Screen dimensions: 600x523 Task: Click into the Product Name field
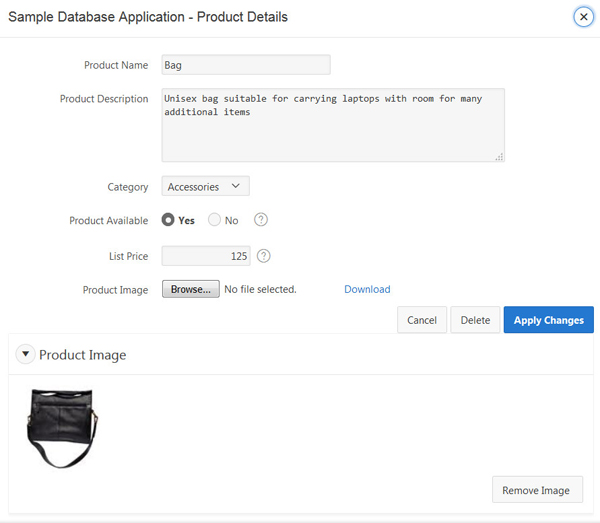pos(246,65)
